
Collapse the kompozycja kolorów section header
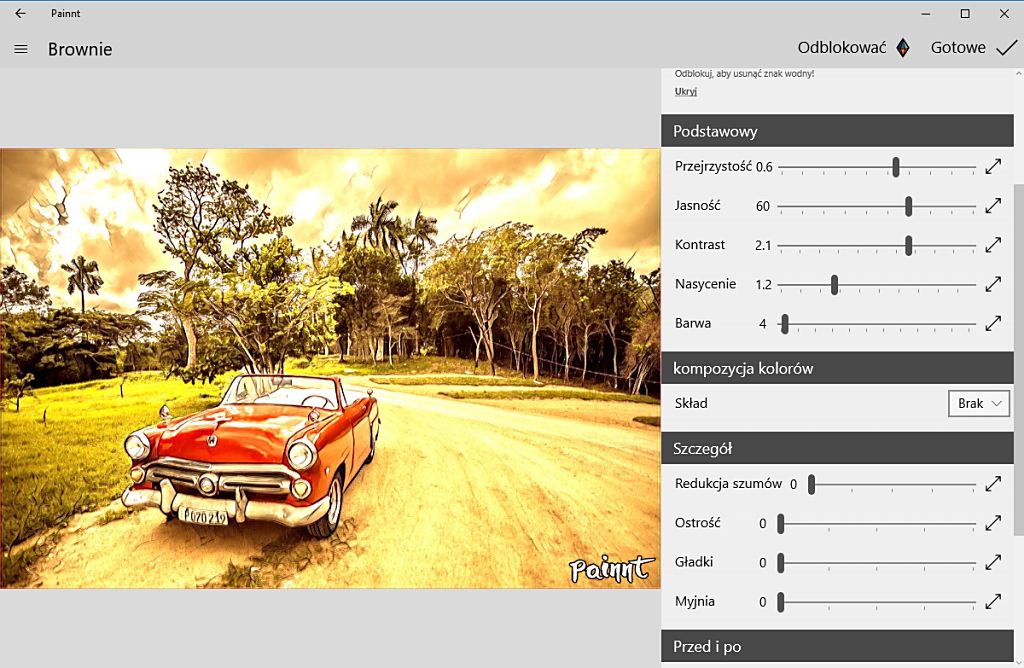pos(837,368)
